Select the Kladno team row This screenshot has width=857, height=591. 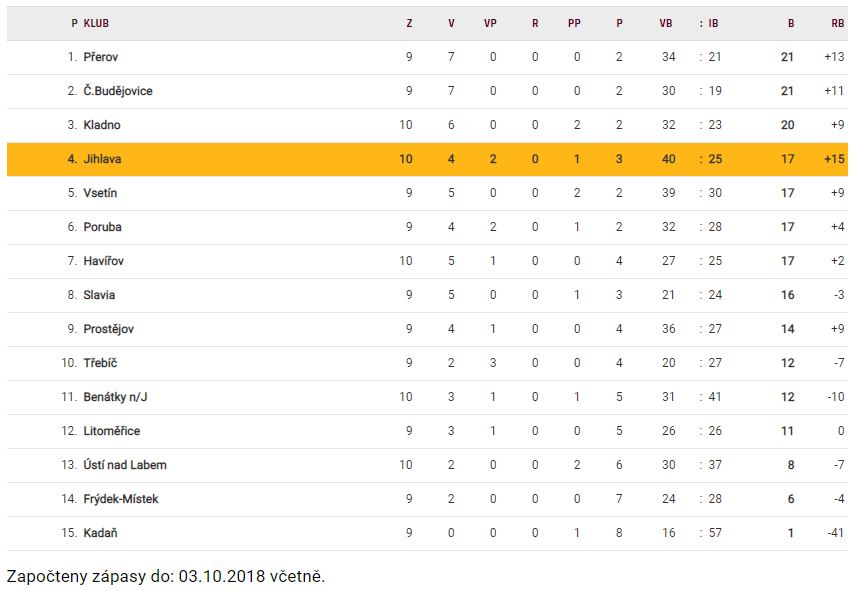[x=103, y=125]
